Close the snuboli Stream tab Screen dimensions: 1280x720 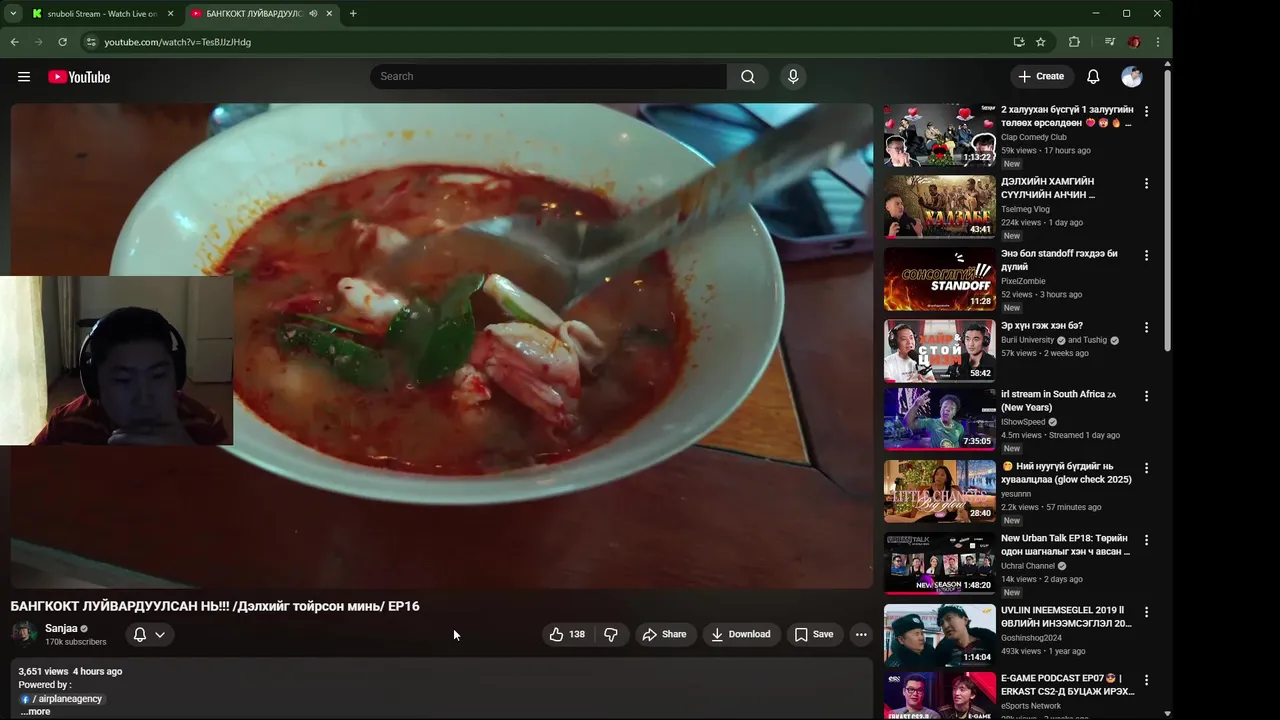[170, 14]
